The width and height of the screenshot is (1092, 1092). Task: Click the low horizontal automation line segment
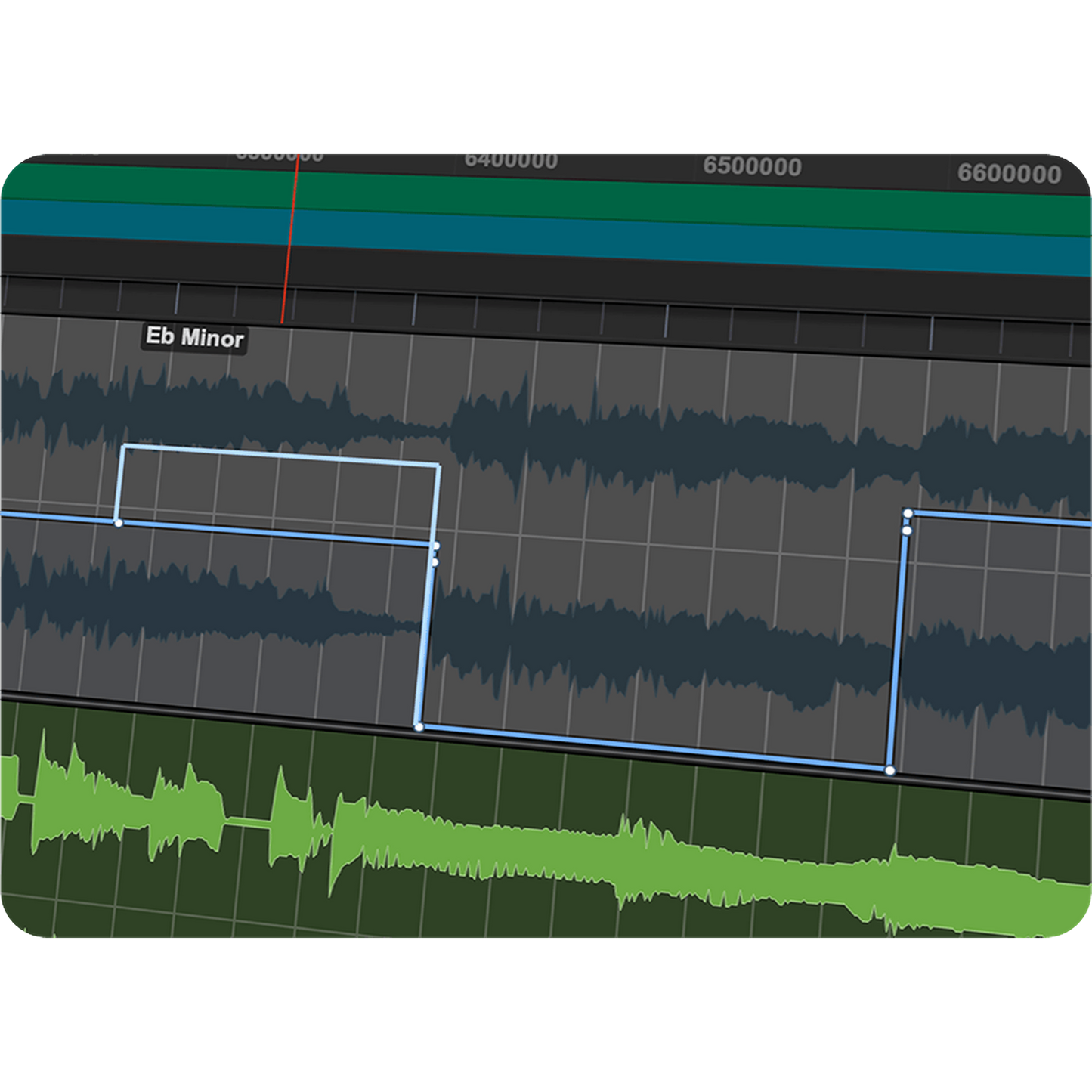(650, 748)
